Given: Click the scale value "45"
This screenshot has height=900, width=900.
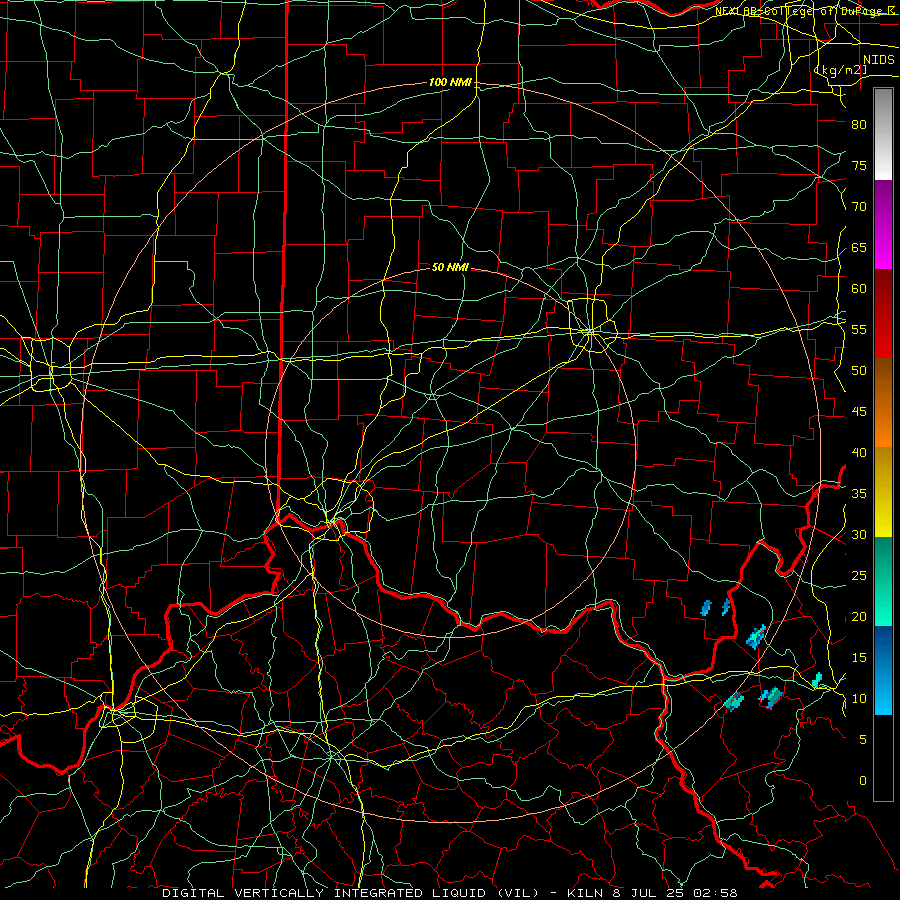Looking at the screenshot, I should coord(859,412).
